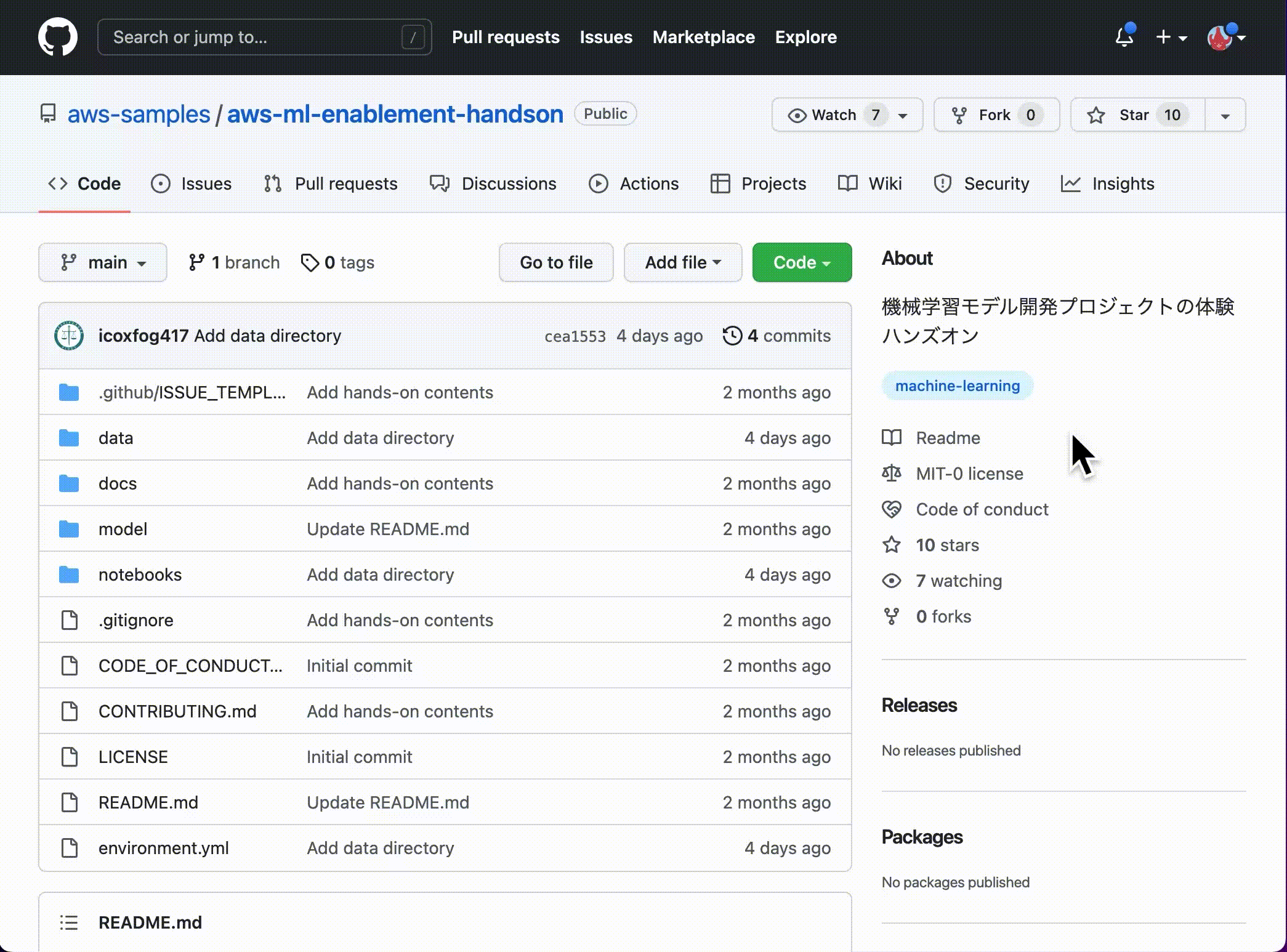Open the .gitignore file
This screenshot has width=1287, height=952.
(x=136, y=620)
